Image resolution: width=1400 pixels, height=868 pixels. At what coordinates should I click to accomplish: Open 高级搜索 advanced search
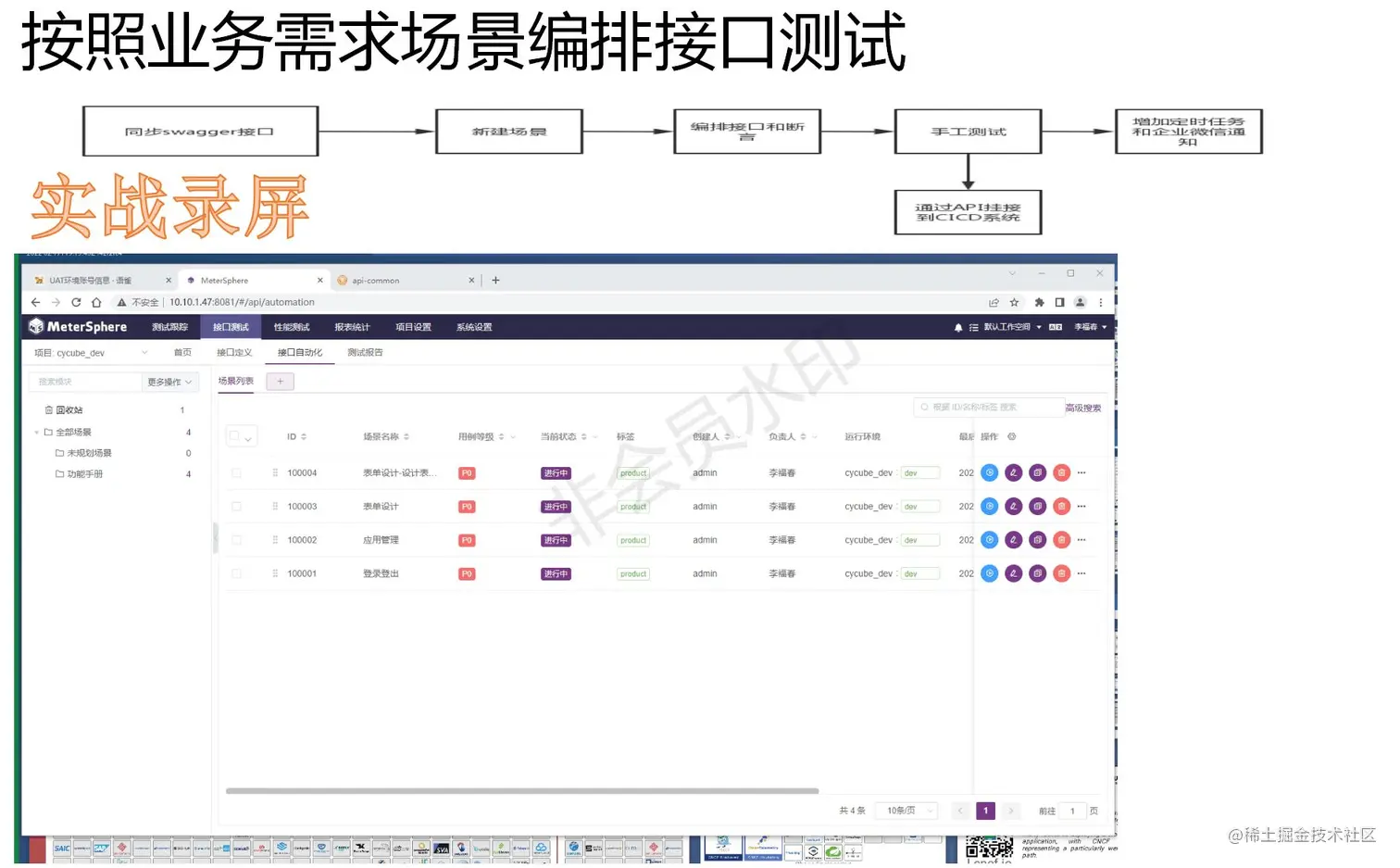point(1082,407)
